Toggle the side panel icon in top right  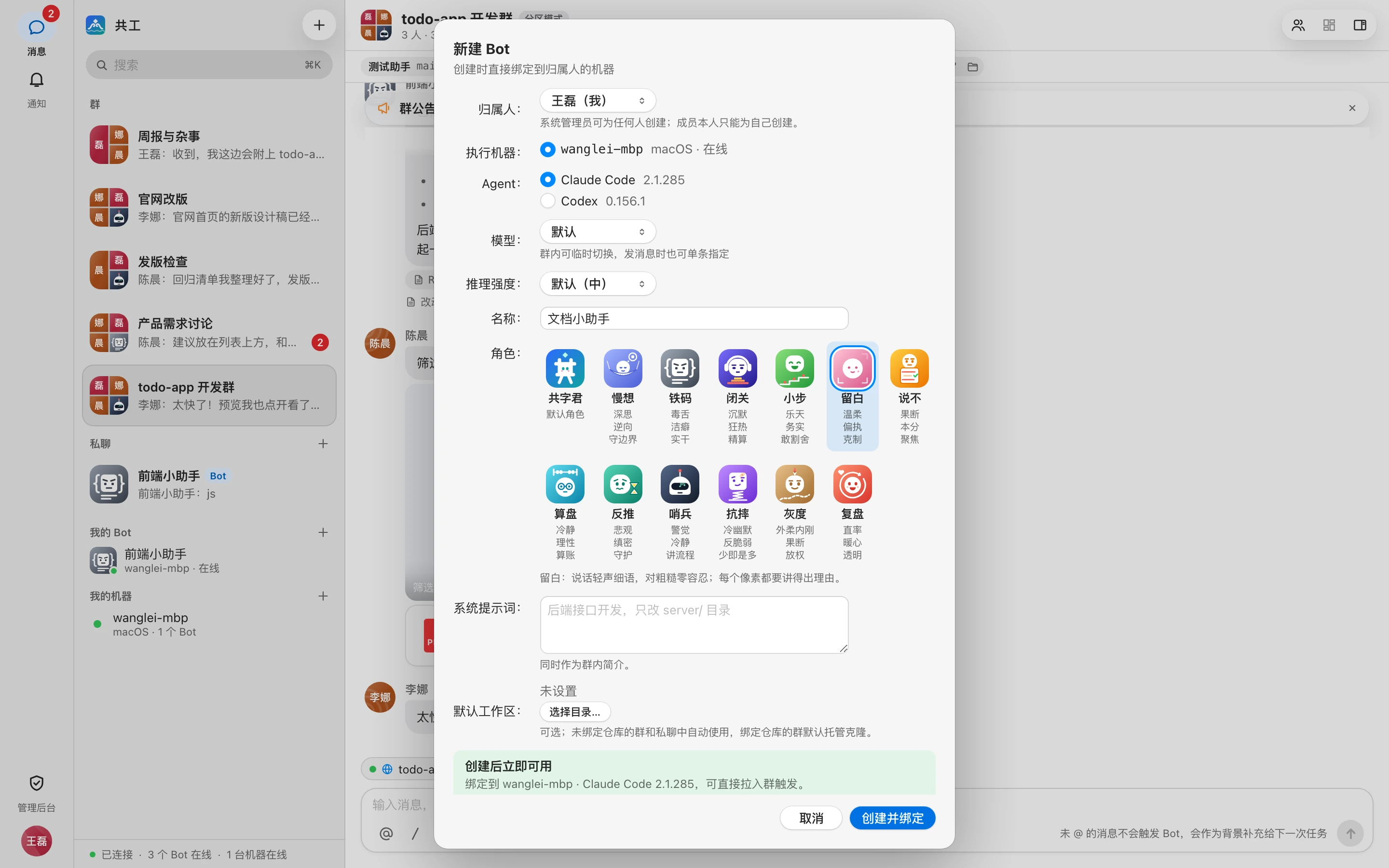1360,25
